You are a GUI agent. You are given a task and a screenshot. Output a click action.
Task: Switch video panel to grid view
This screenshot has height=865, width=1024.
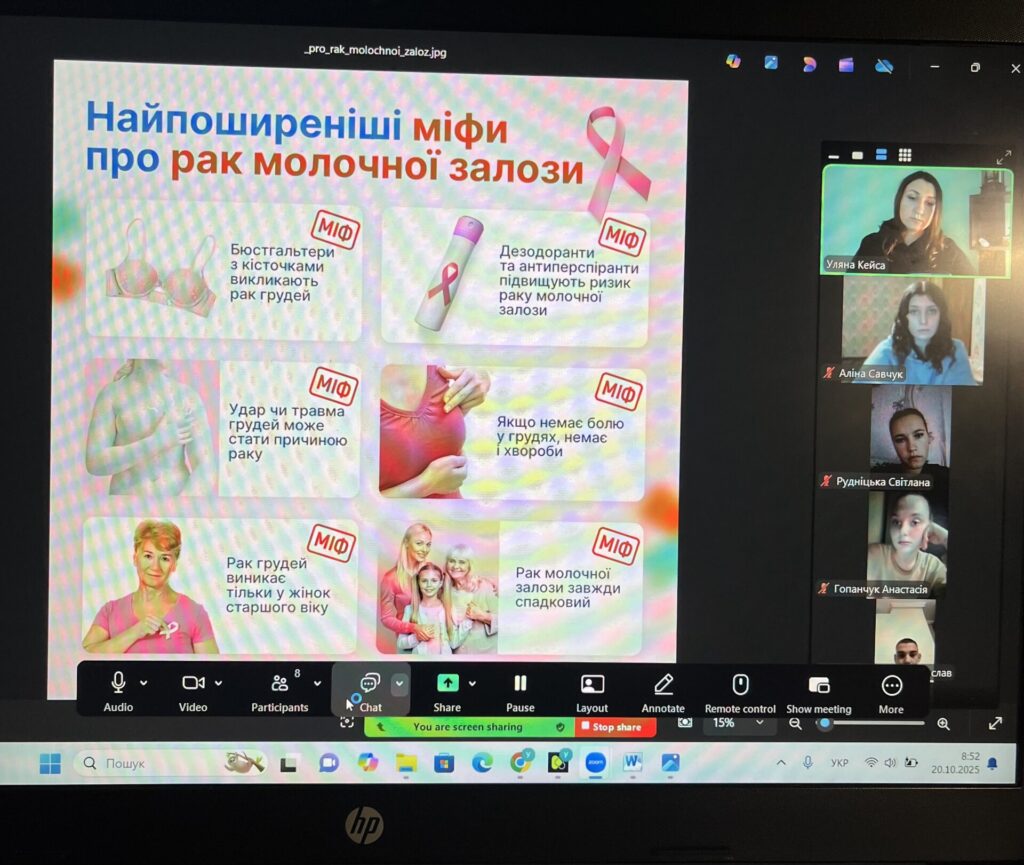(x=905, y=155)
